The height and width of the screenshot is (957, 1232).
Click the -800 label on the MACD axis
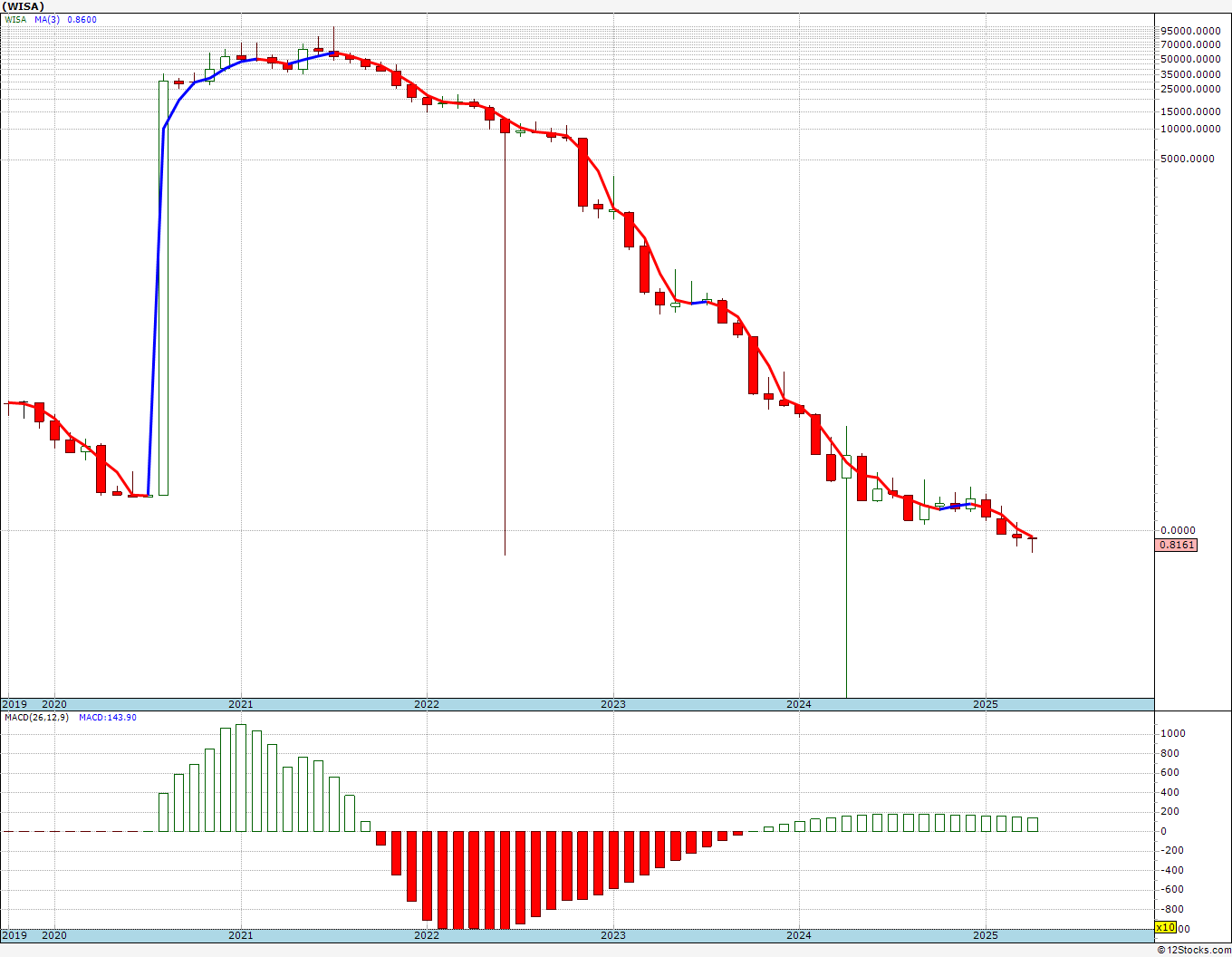point(1172,909)
